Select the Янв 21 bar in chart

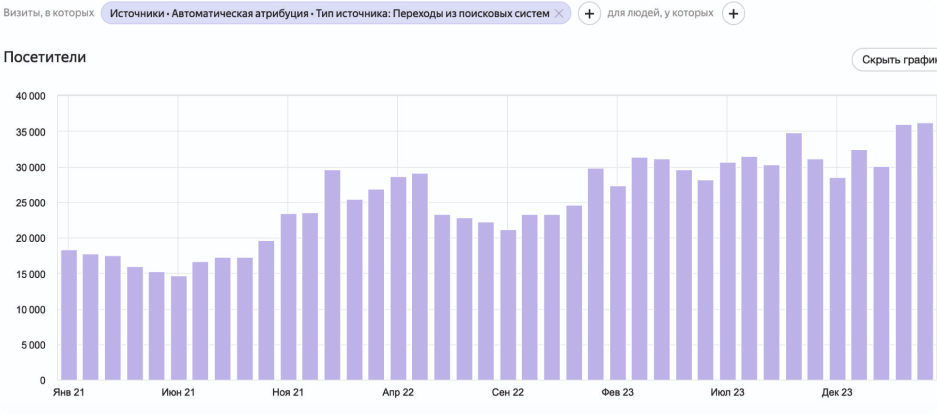tap(69, 315)
